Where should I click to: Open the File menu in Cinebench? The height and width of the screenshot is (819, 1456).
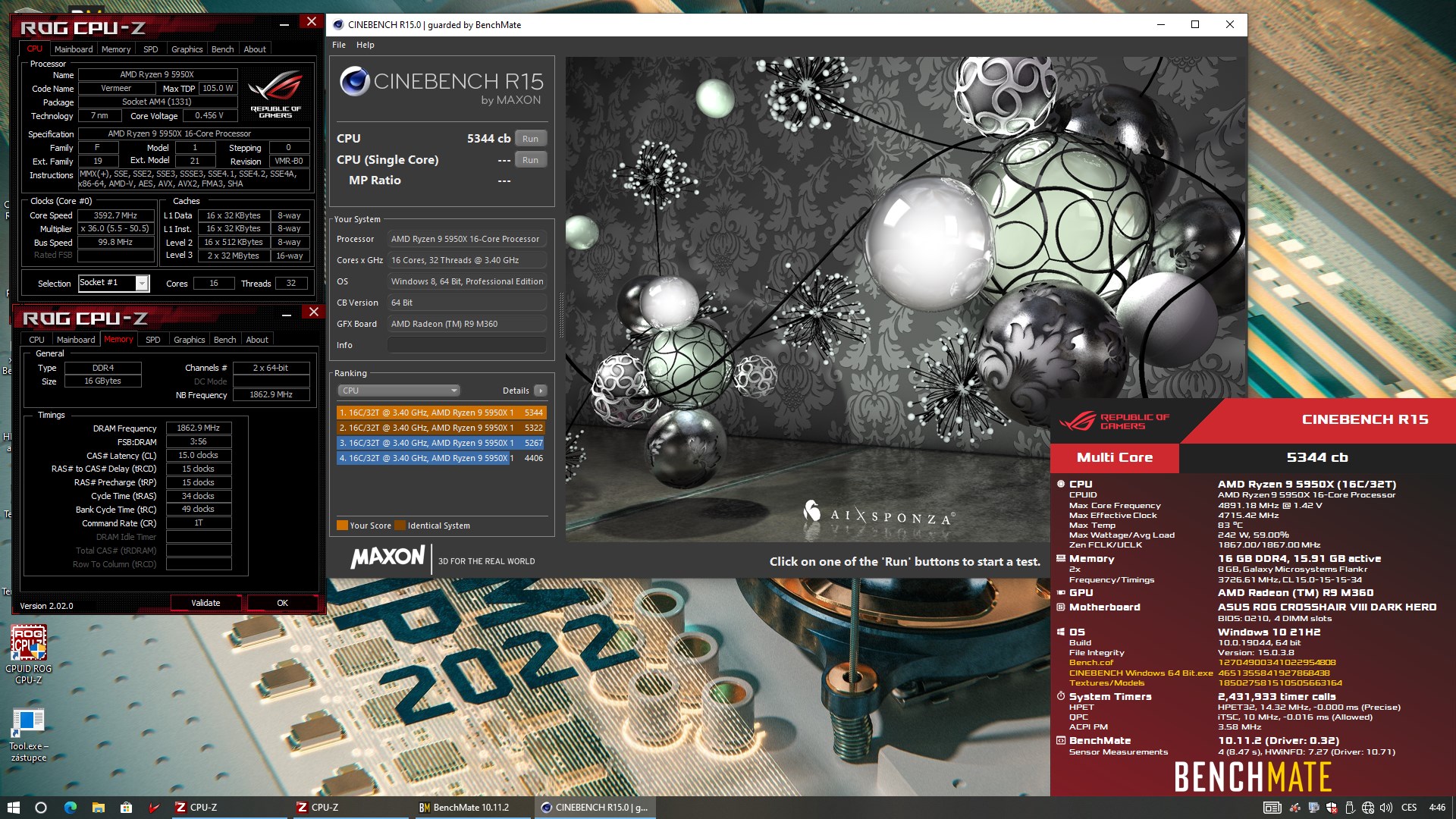click(339, 45)
